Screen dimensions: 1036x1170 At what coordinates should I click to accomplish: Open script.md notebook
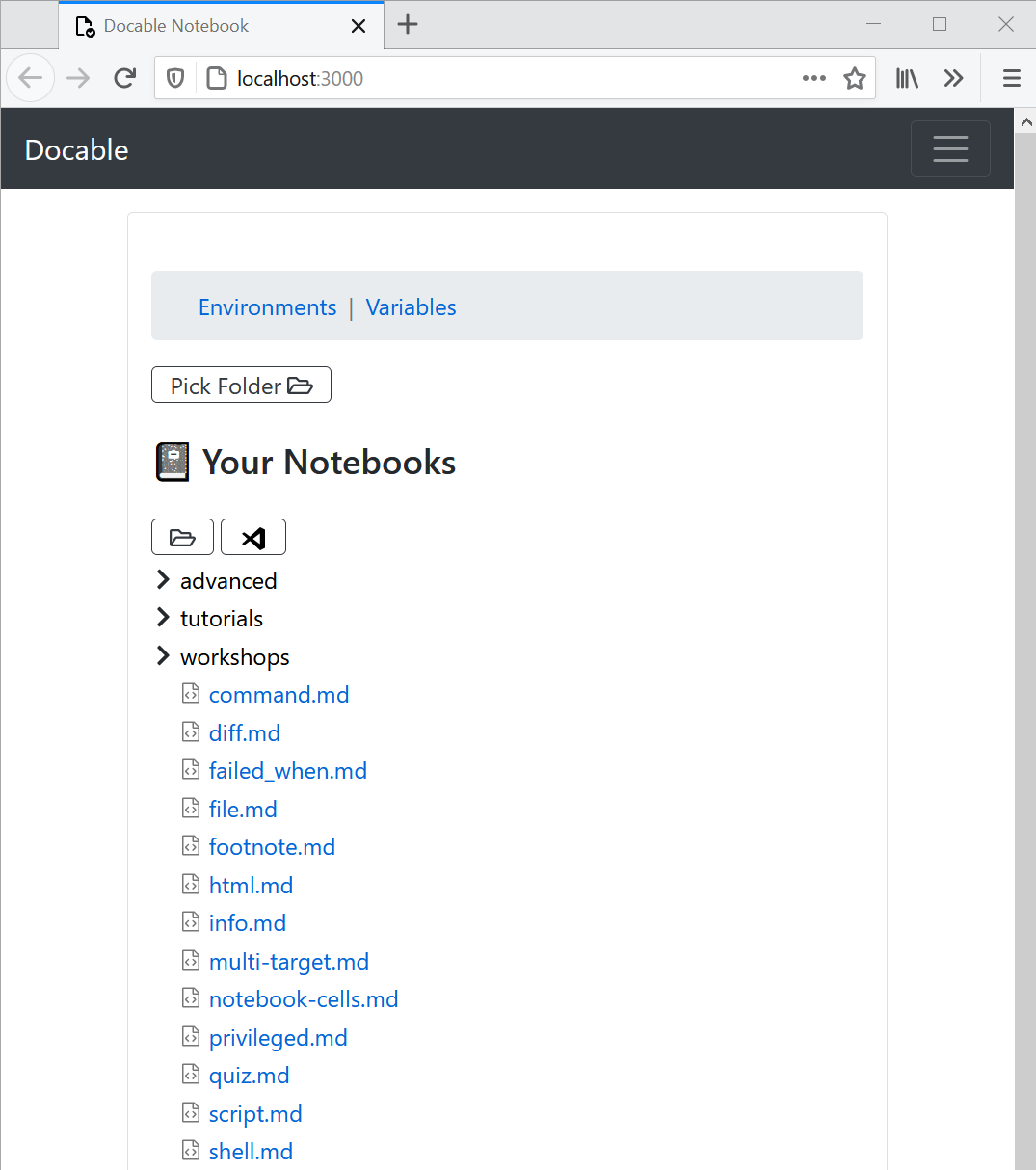click(255, 1113)
